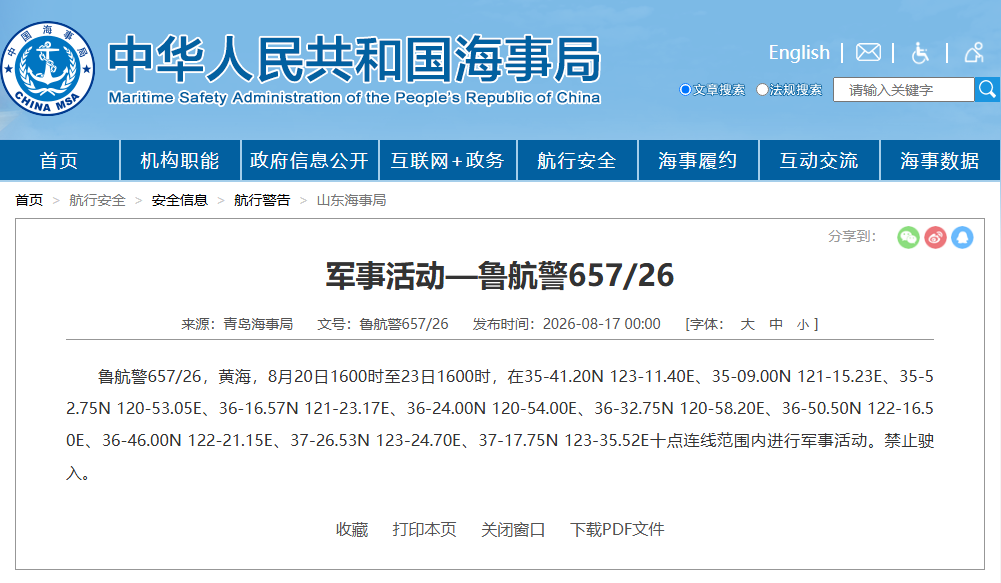Set font size to 小
This screenshot has width=1001, height=583.
[802, 324]
